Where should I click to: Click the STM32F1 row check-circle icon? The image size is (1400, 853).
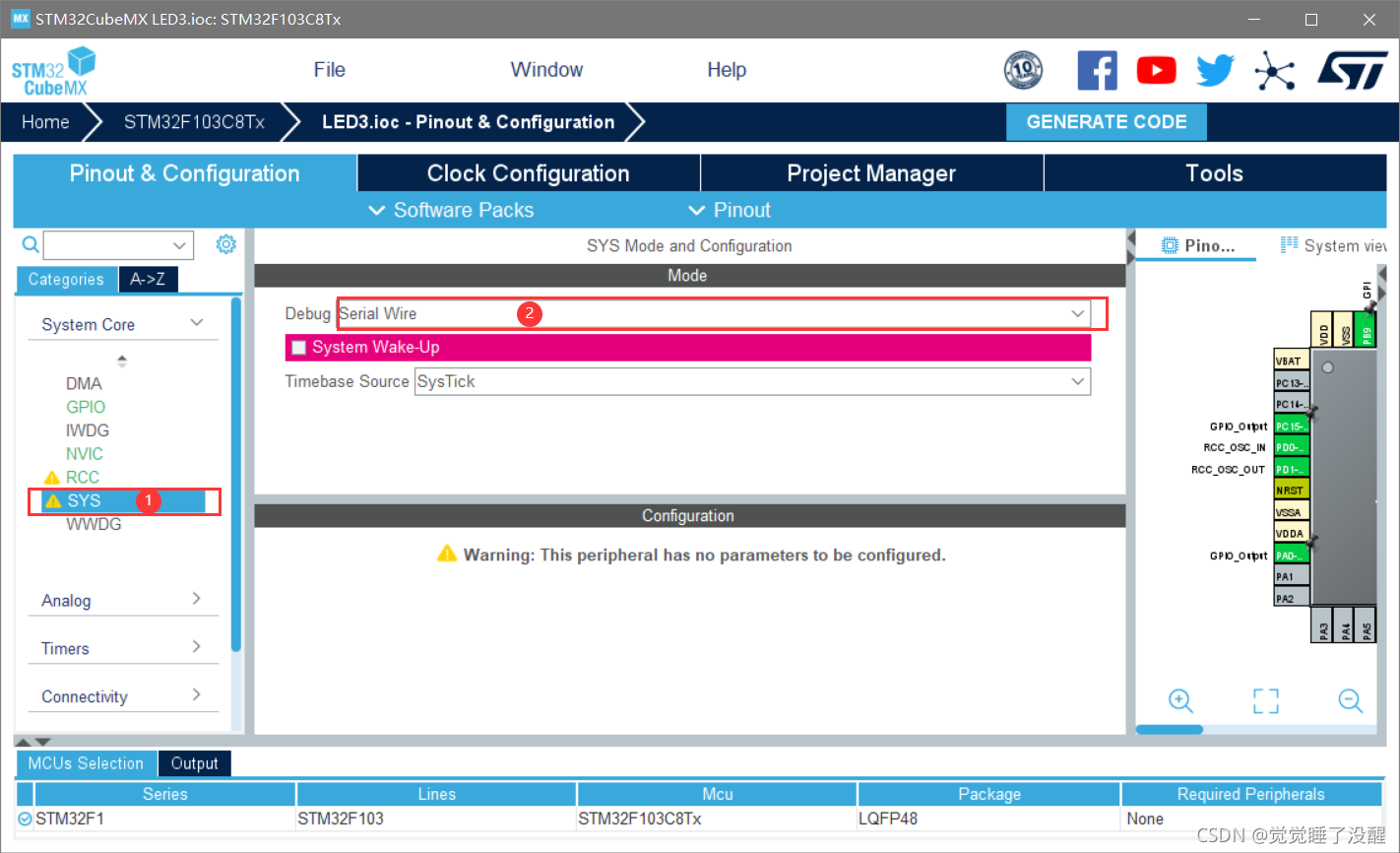click(25, 819)
